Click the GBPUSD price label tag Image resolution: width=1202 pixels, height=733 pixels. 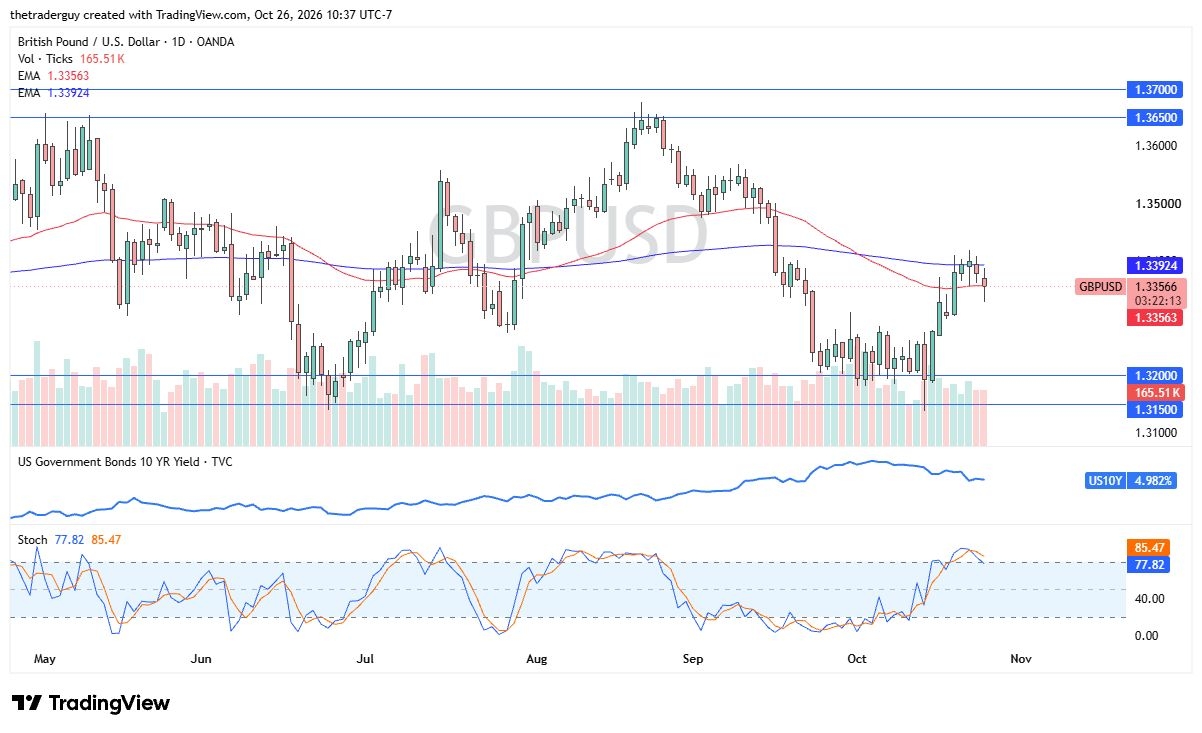point(1100,287)
